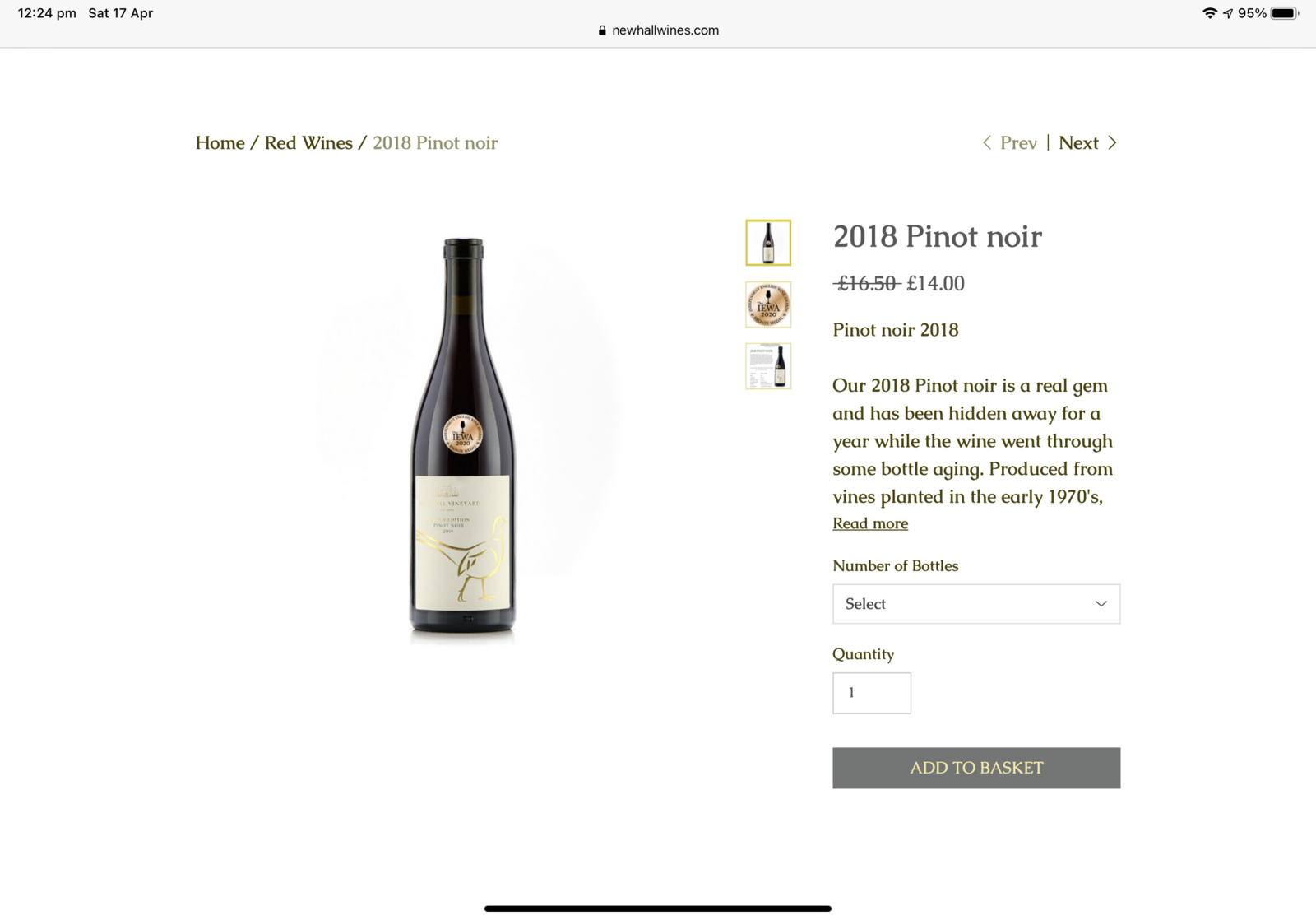
Task: Open the Number of Bottles dropdown
Action: point(975,604)
